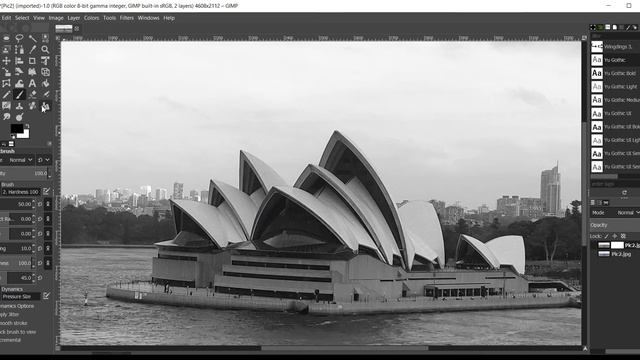The image size is (640, 360).
Task: Open the Filters menu
Action: tap(127, 18)
